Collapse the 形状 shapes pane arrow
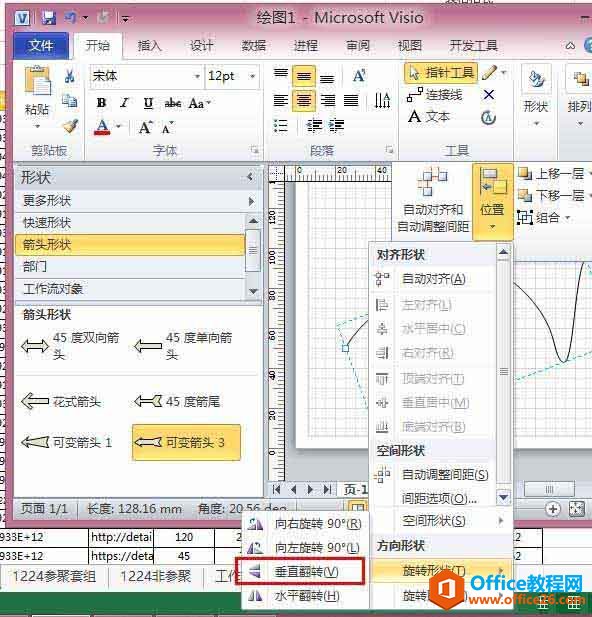This screenshot has width=592, height=617. [x=250, y=177]
